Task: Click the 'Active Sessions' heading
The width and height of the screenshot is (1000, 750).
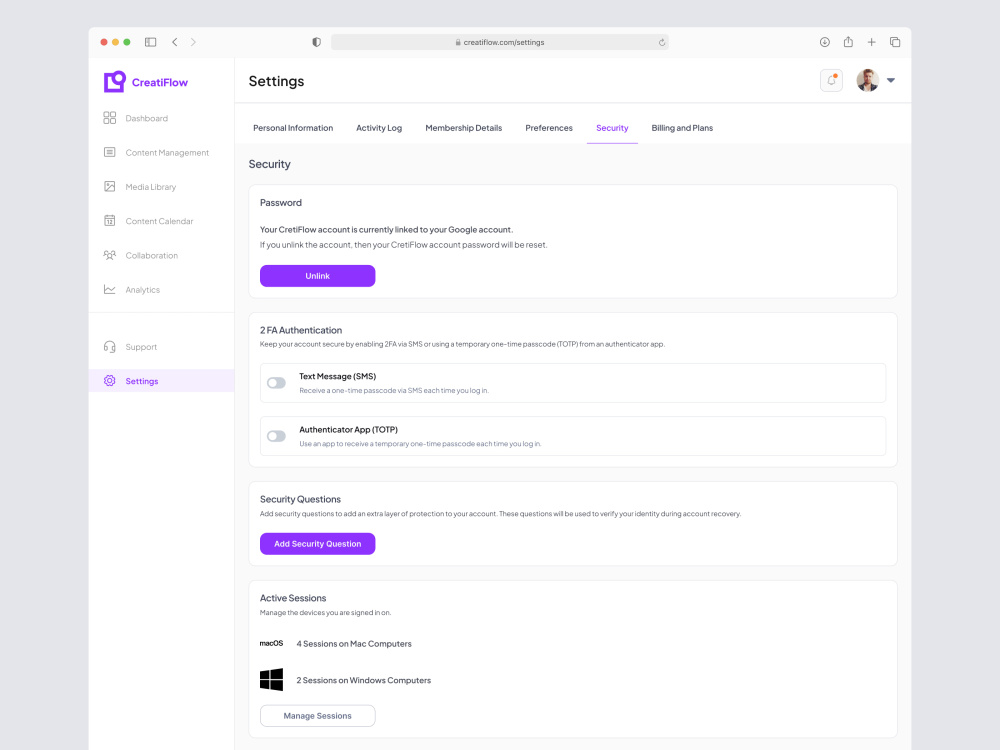Action: [x=293, y=598]
